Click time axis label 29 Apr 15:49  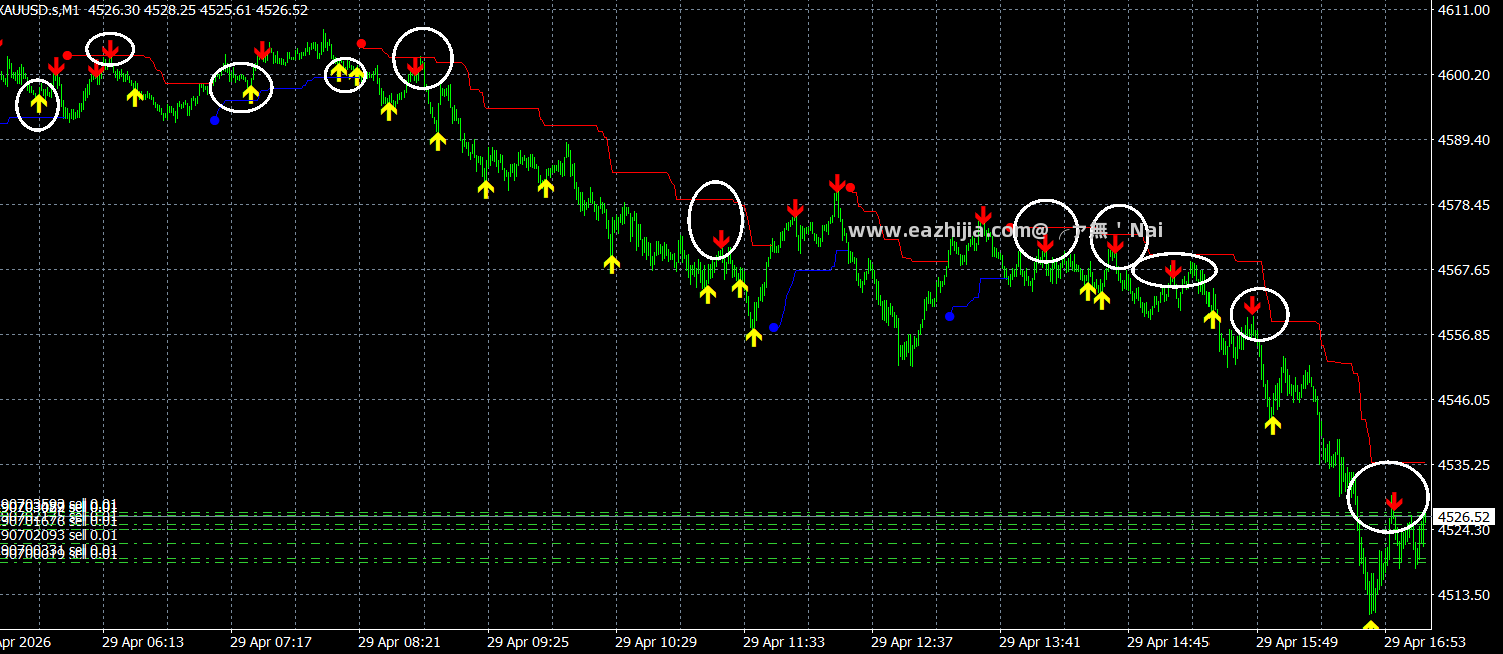tap(1295, 642)
